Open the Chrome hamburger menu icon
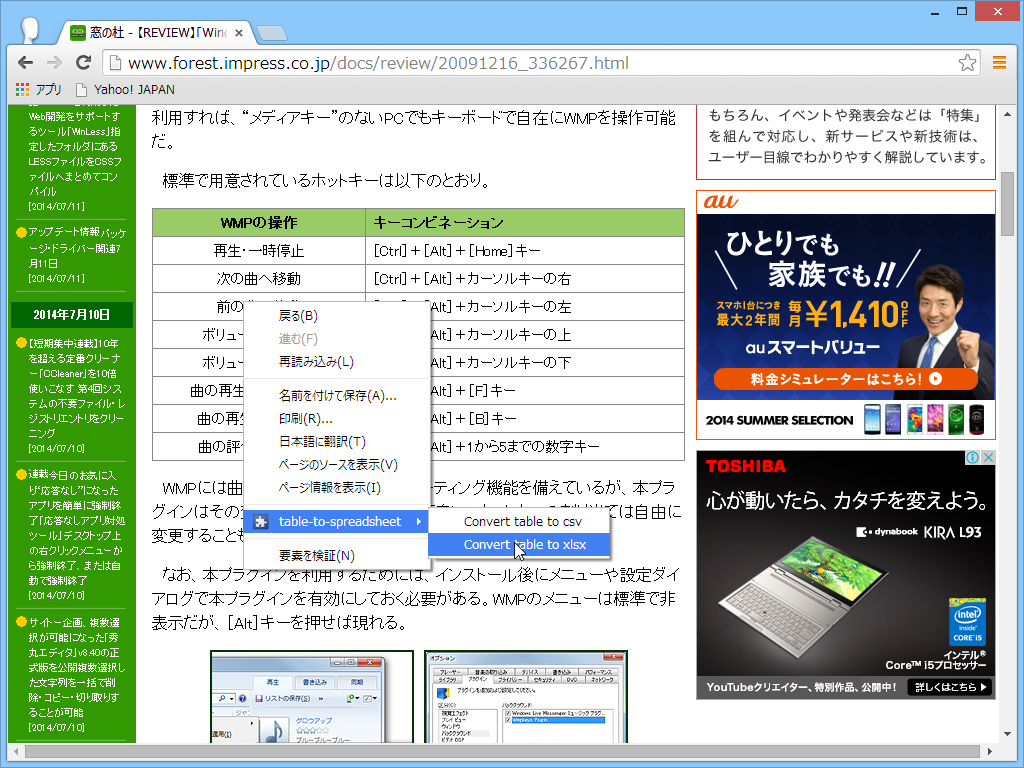The height and width of the screenshot is (768, 1024). (999, 62)
